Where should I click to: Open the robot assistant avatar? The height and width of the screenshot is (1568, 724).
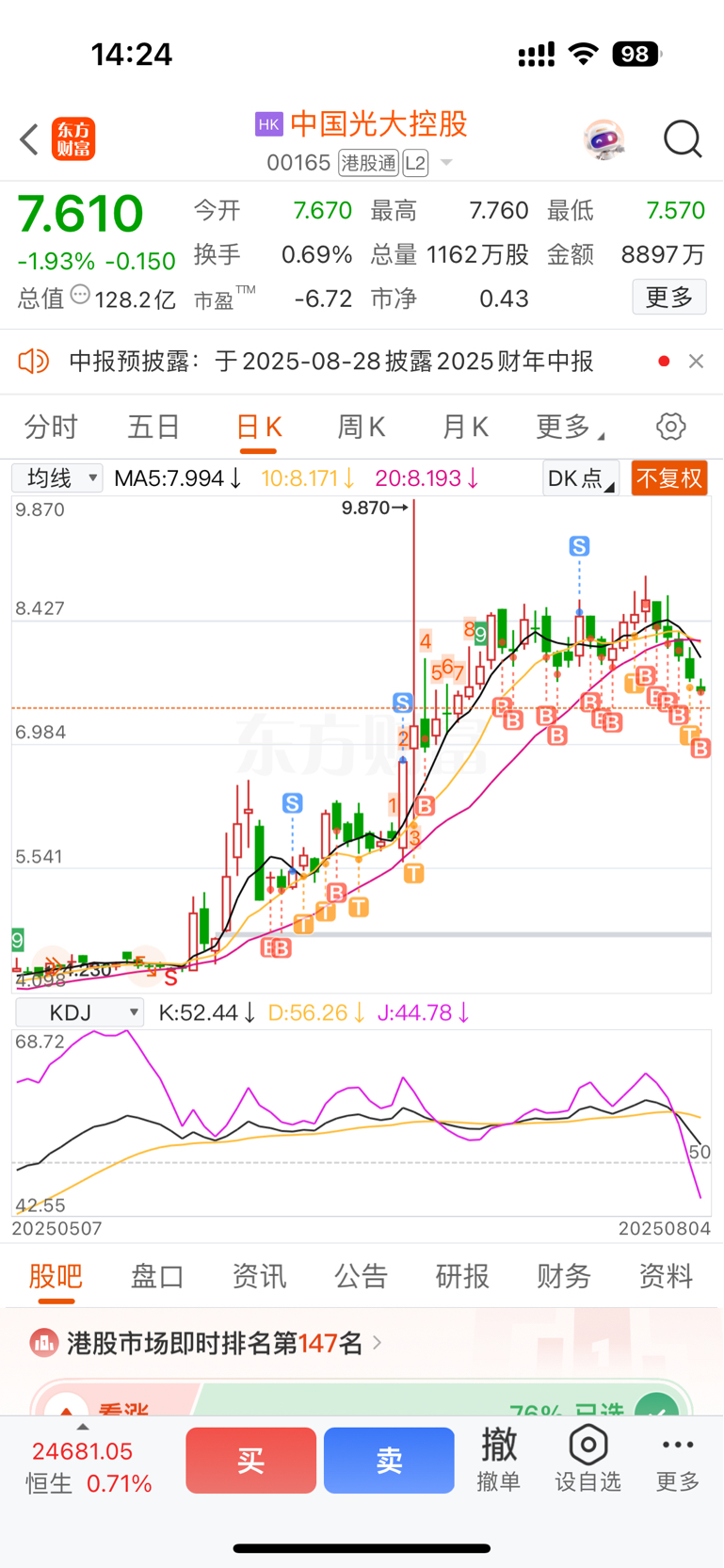[603, 139]
